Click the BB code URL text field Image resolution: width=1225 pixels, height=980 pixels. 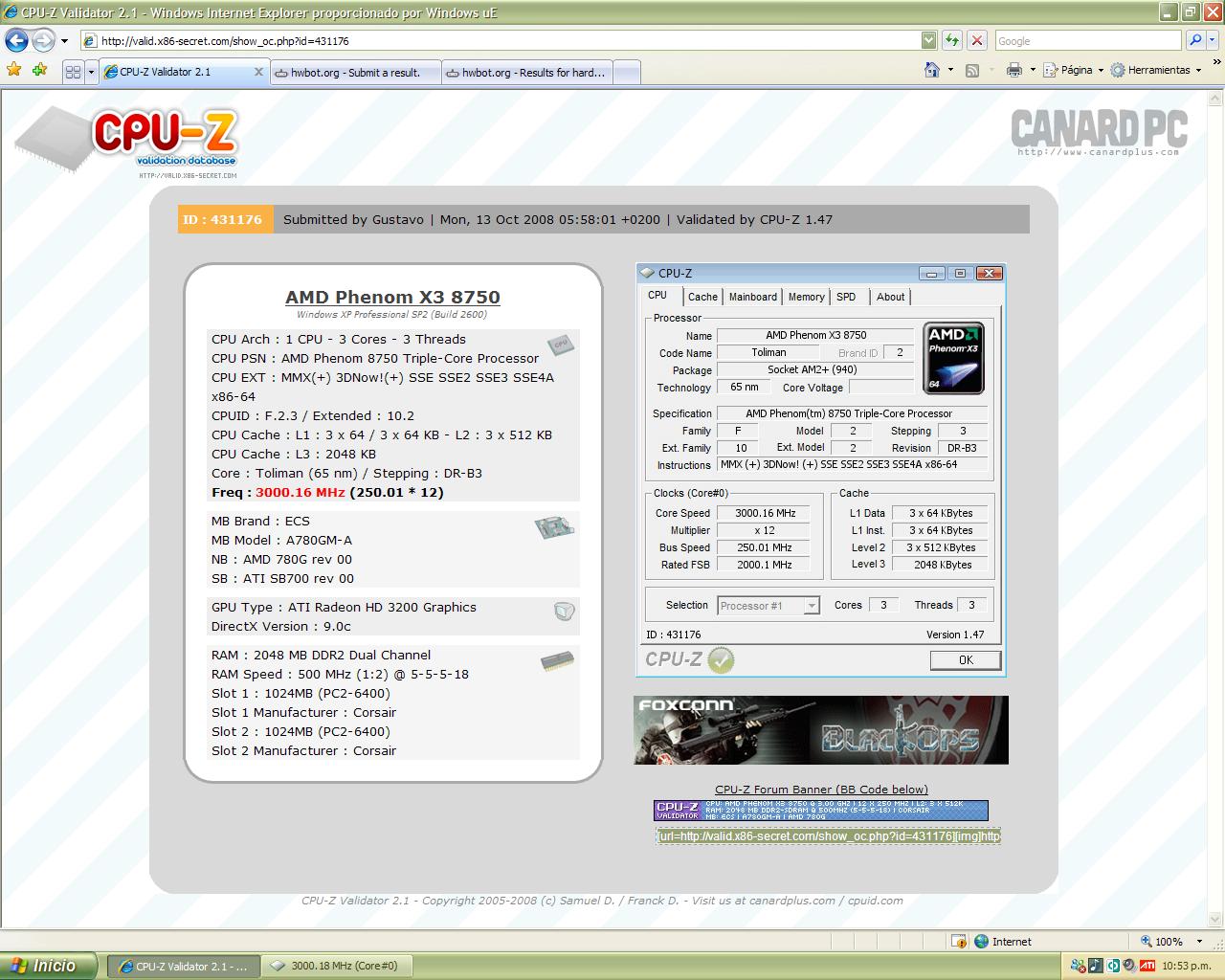(828, 835)
